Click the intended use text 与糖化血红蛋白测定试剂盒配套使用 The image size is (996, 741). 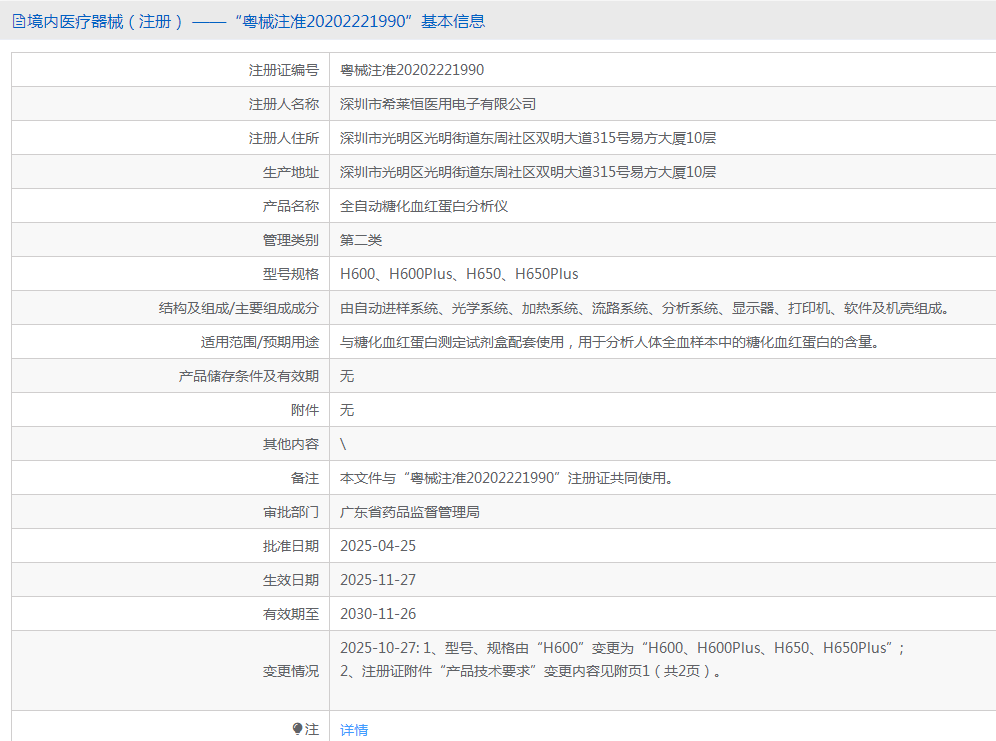click(452, 342)
